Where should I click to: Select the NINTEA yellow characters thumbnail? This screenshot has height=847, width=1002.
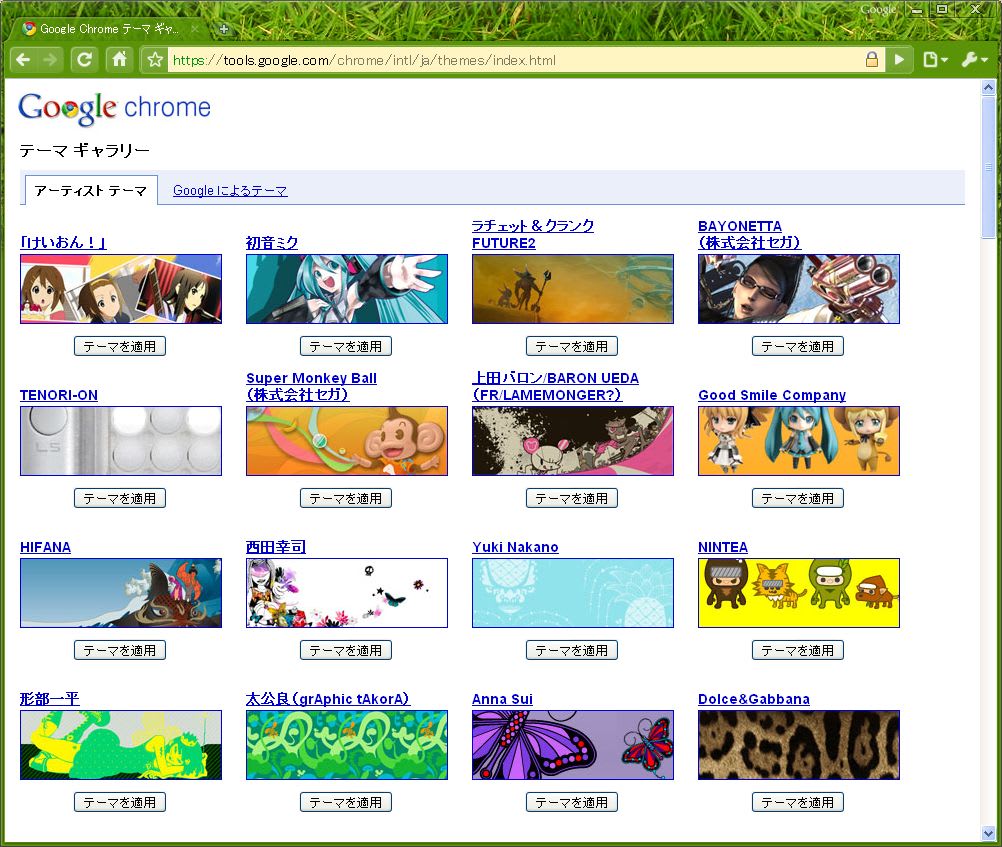tap(798, 593)
